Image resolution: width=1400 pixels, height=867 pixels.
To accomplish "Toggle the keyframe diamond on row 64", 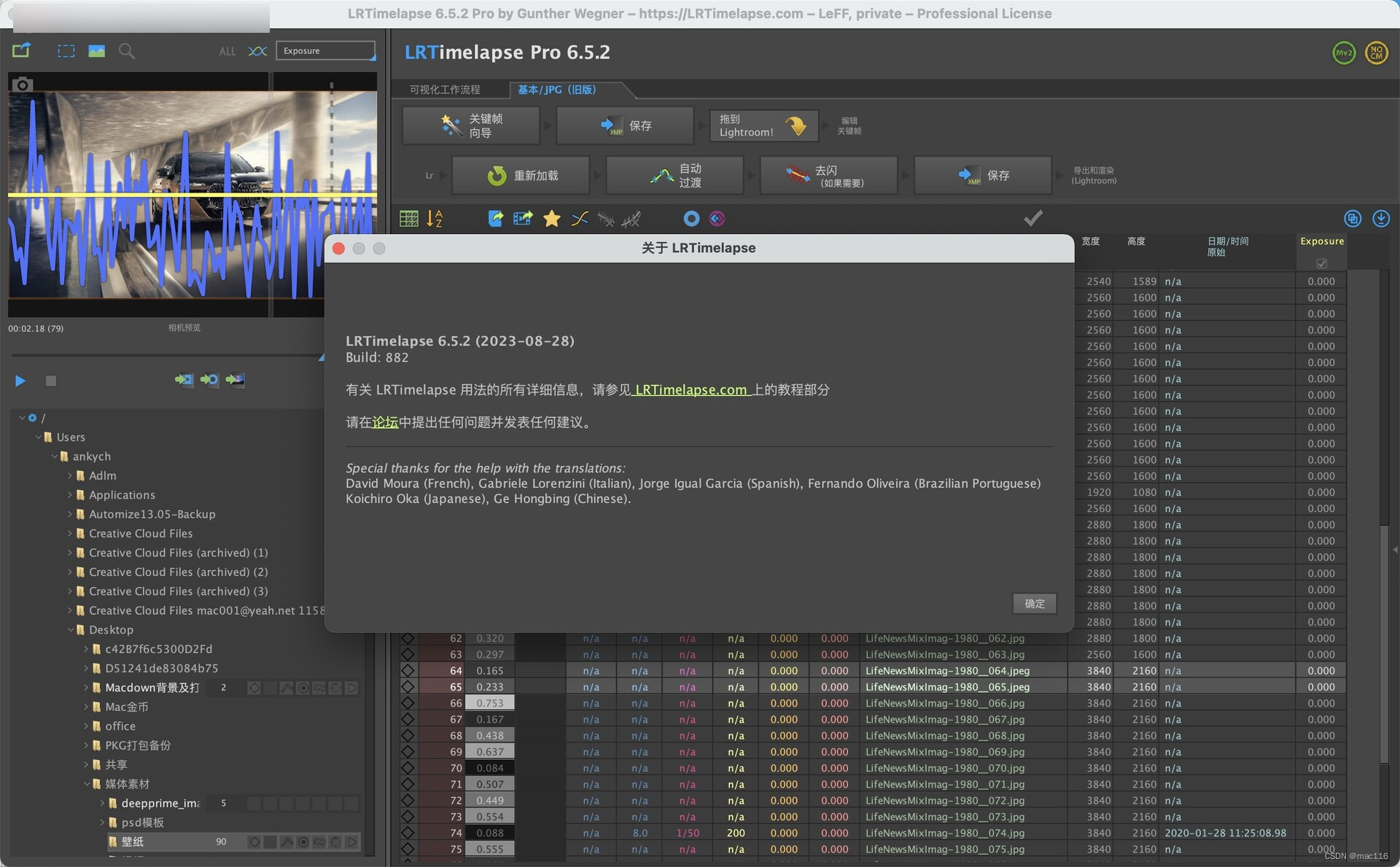I will pos(408,671).
